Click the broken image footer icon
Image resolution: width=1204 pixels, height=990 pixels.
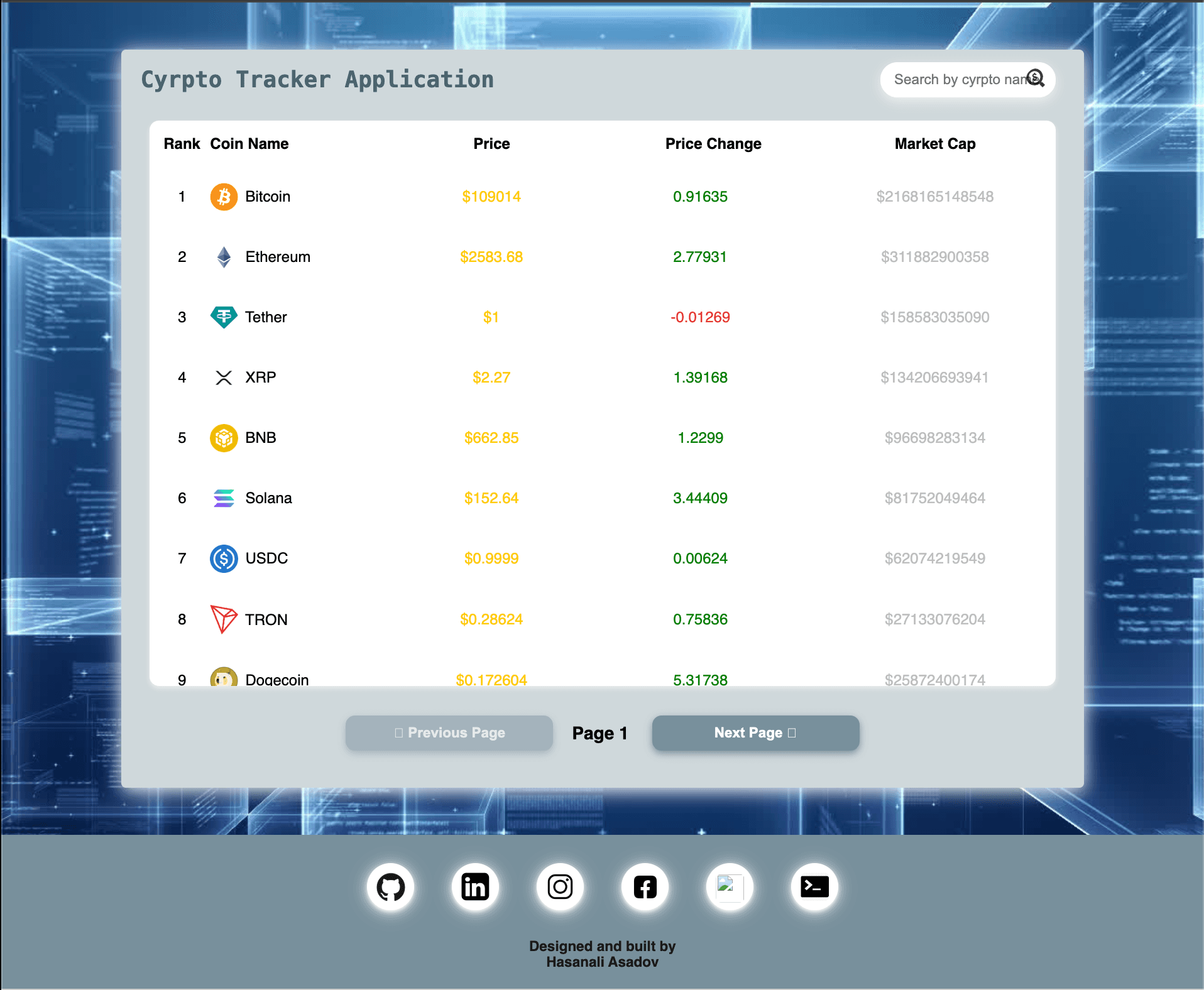point(730,887)
